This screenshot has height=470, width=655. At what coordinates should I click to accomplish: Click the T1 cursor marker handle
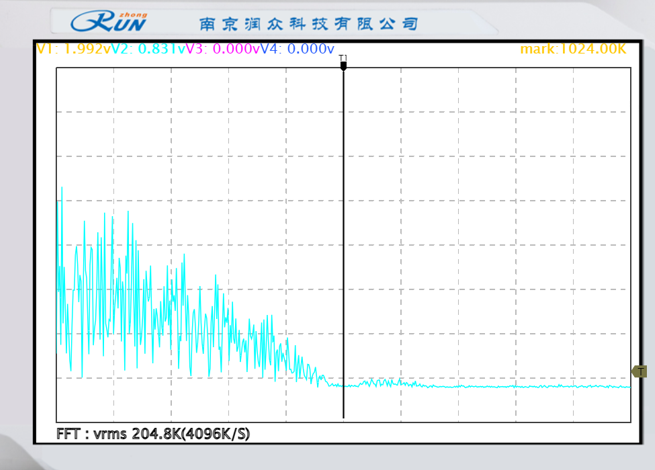coord(343,65)
